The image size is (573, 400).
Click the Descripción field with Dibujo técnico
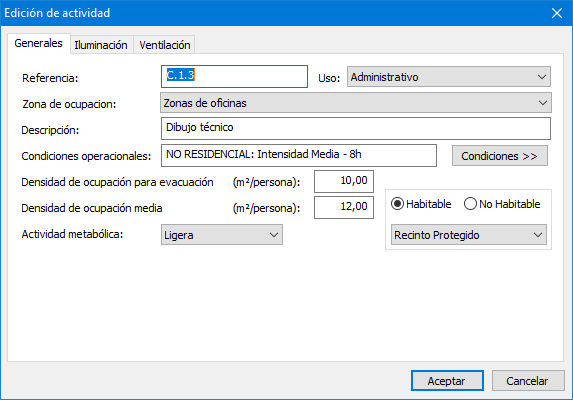356,128
